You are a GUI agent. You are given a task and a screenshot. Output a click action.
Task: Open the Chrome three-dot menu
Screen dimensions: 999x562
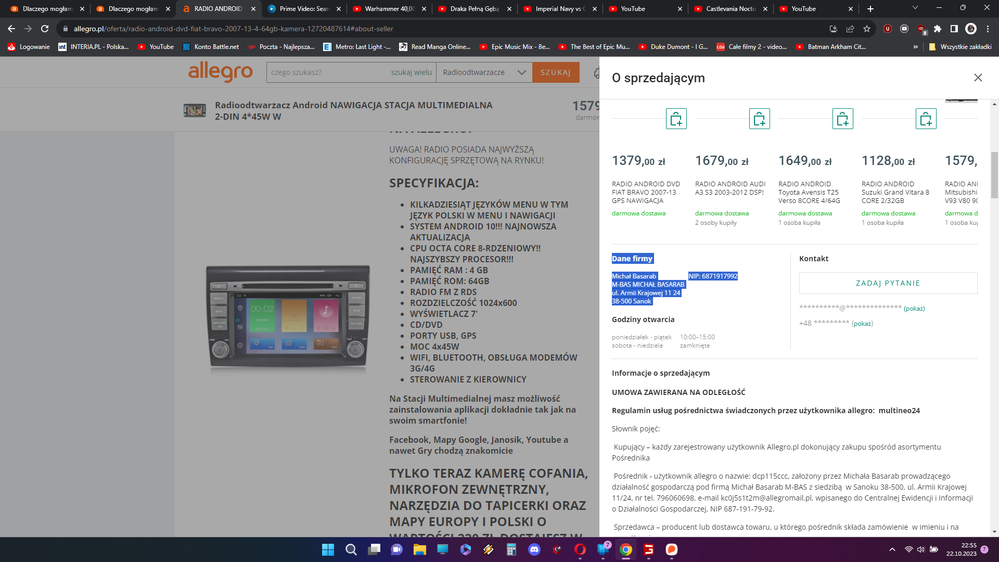click(x=988, y=29)
